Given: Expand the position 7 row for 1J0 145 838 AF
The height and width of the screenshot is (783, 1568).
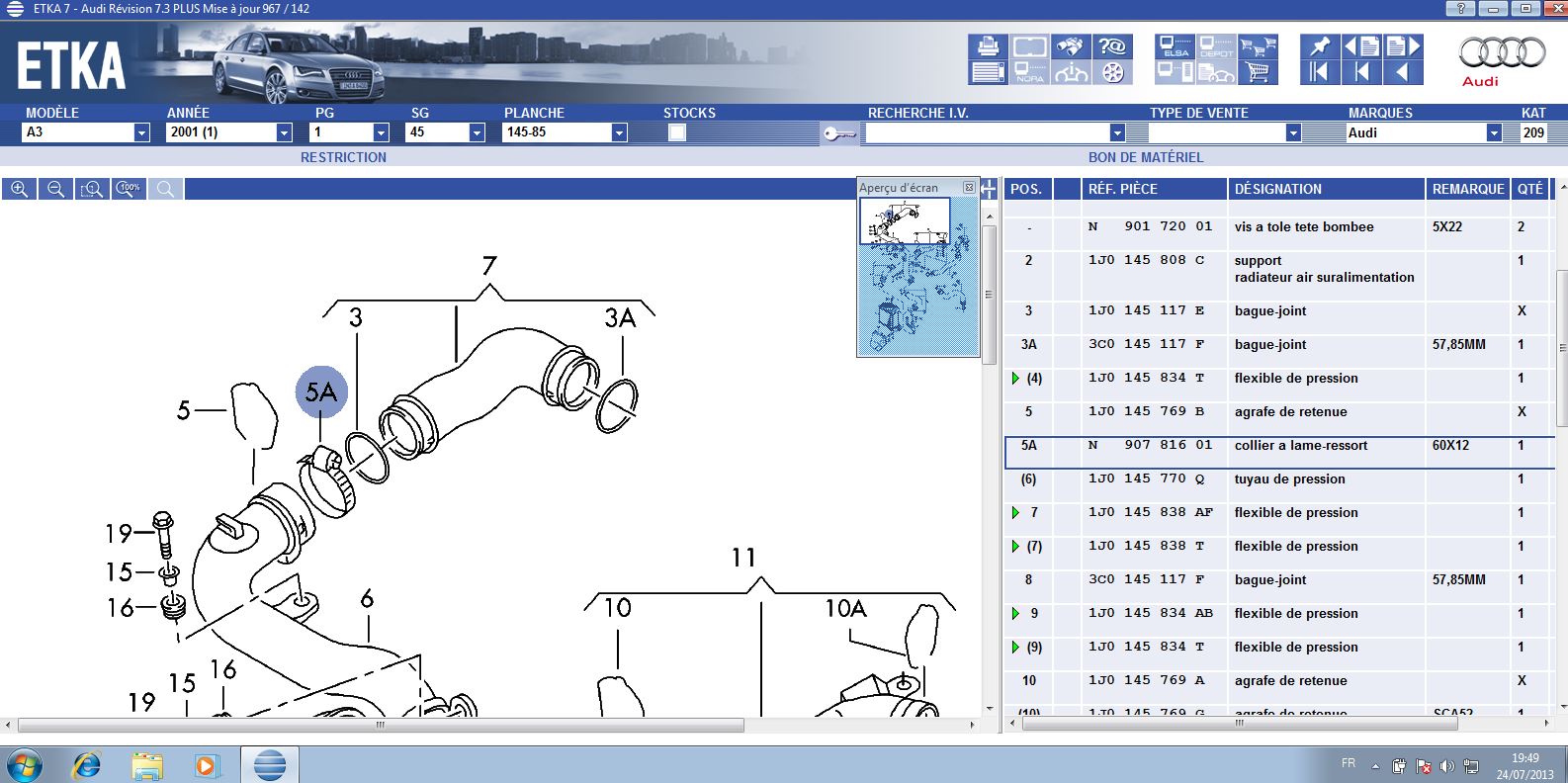Looking at the screenshot, I should pos(1015,513).
